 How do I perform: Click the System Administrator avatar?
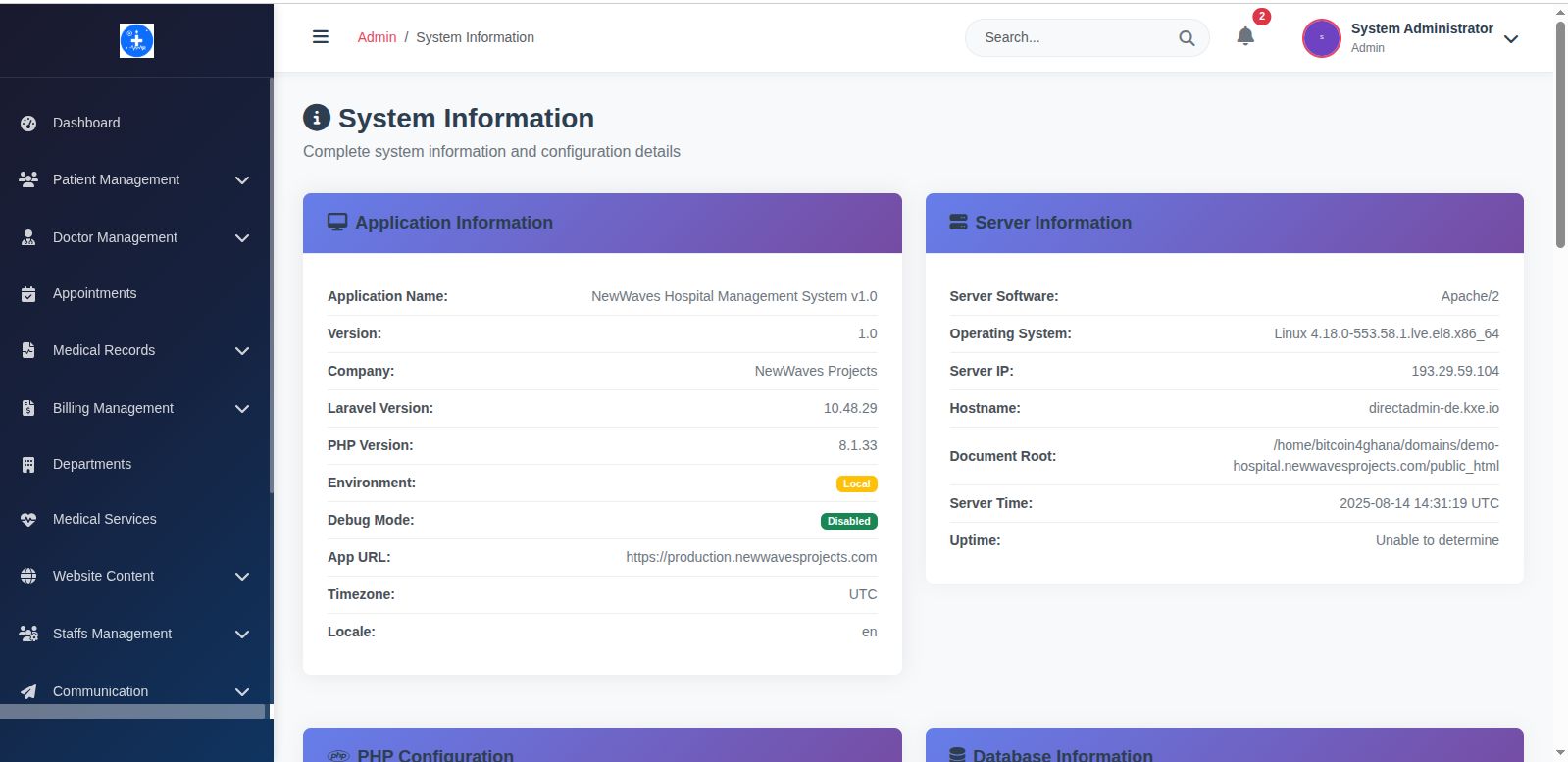pyautogui.click(x=1321, y=38)
